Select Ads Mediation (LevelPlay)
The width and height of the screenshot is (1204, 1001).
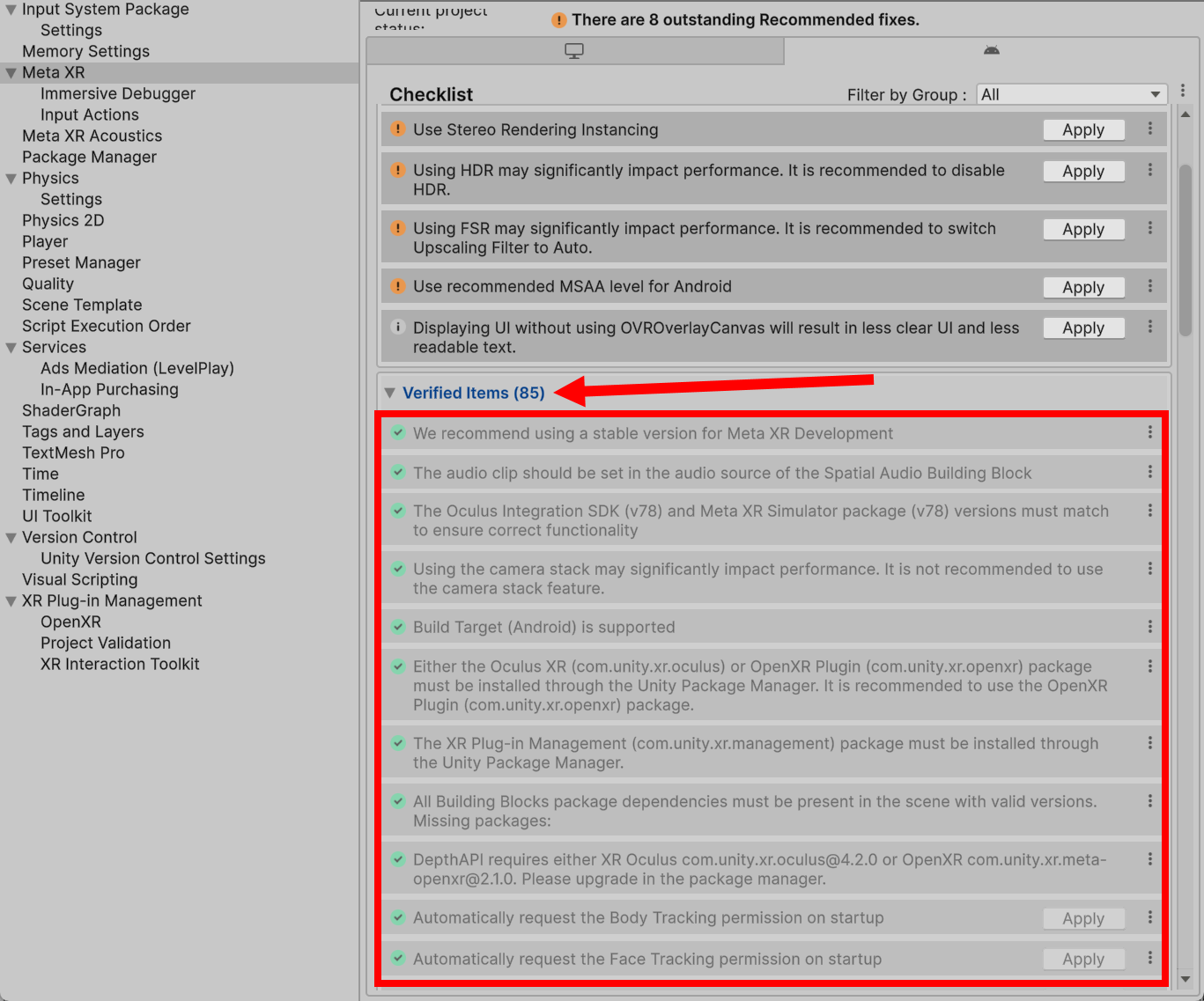[137, 368]
